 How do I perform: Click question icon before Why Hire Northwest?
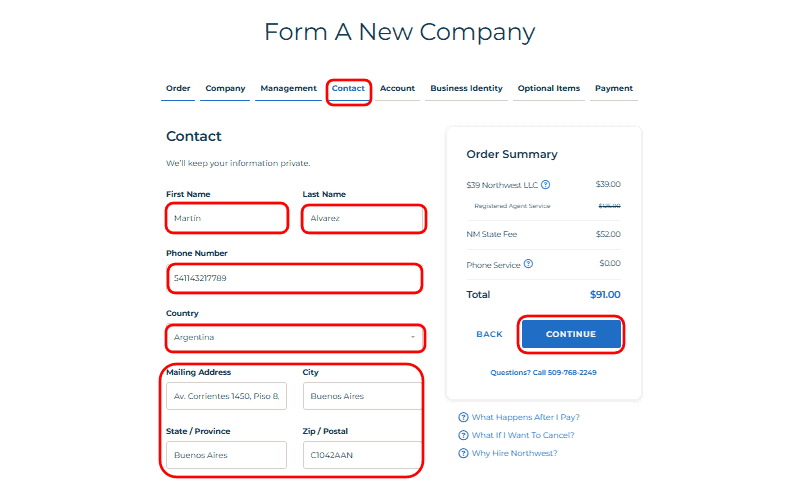(x=463, y=453)
